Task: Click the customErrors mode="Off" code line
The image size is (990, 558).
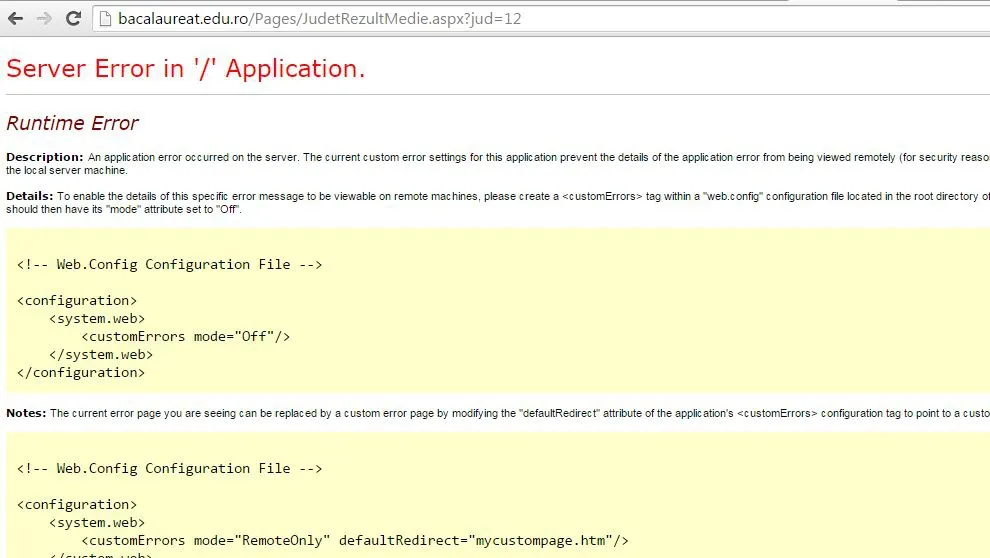Action: (186, 336)
